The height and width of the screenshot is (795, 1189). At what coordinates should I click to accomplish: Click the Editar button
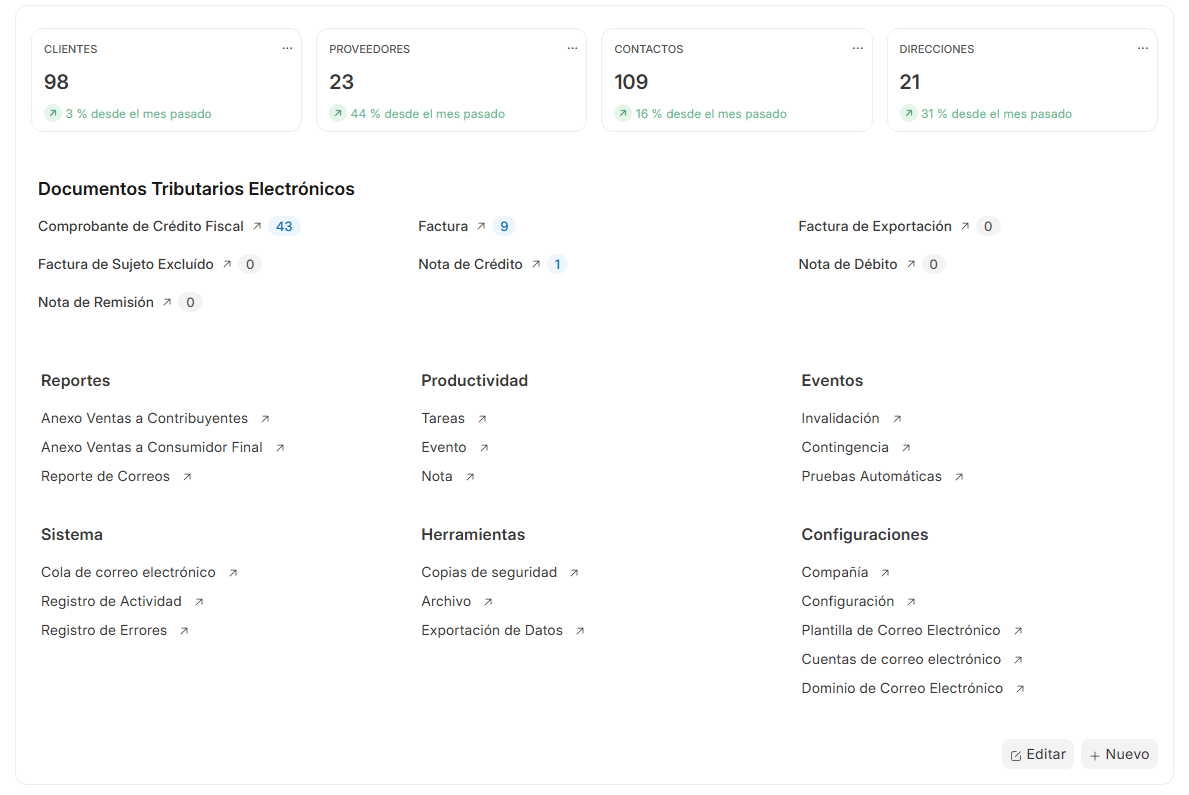coord(1037,755)
